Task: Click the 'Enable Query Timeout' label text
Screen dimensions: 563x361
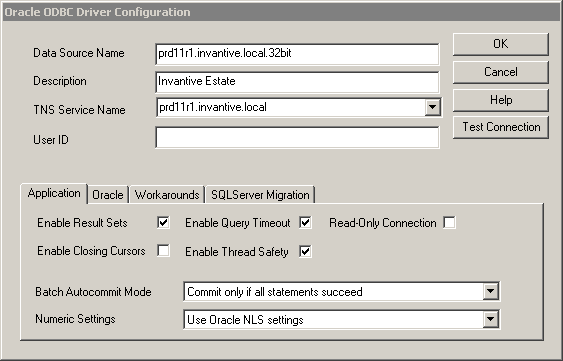Action: [x=237, y=223]
